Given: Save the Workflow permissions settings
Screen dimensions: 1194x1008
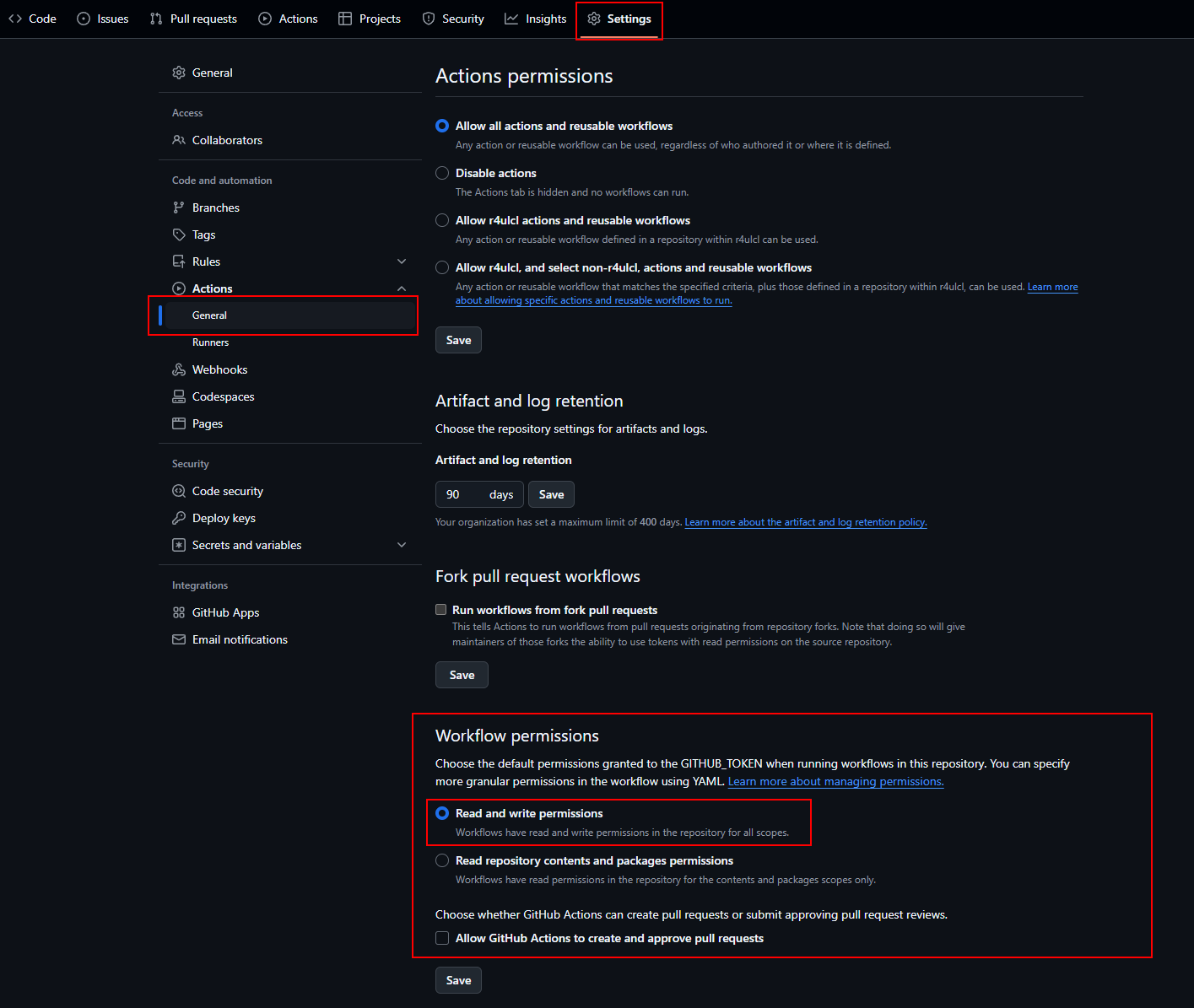Looking at the screenshot, I should coord(457,980).
